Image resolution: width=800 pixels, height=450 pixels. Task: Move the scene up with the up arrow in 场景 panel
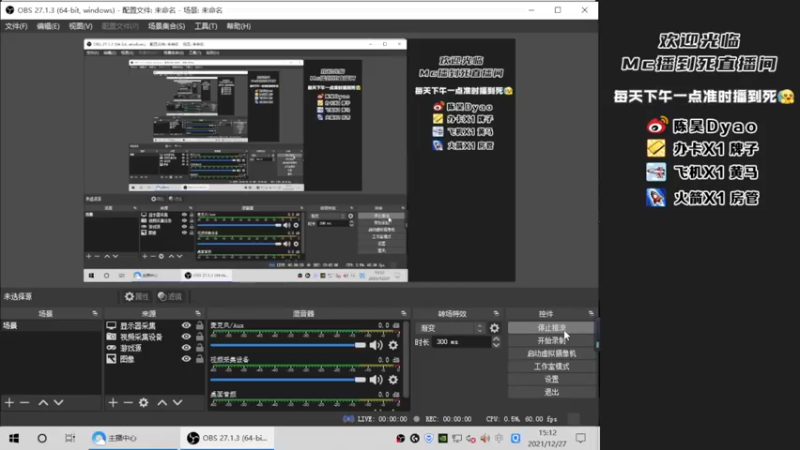click(x=43, y=403)
